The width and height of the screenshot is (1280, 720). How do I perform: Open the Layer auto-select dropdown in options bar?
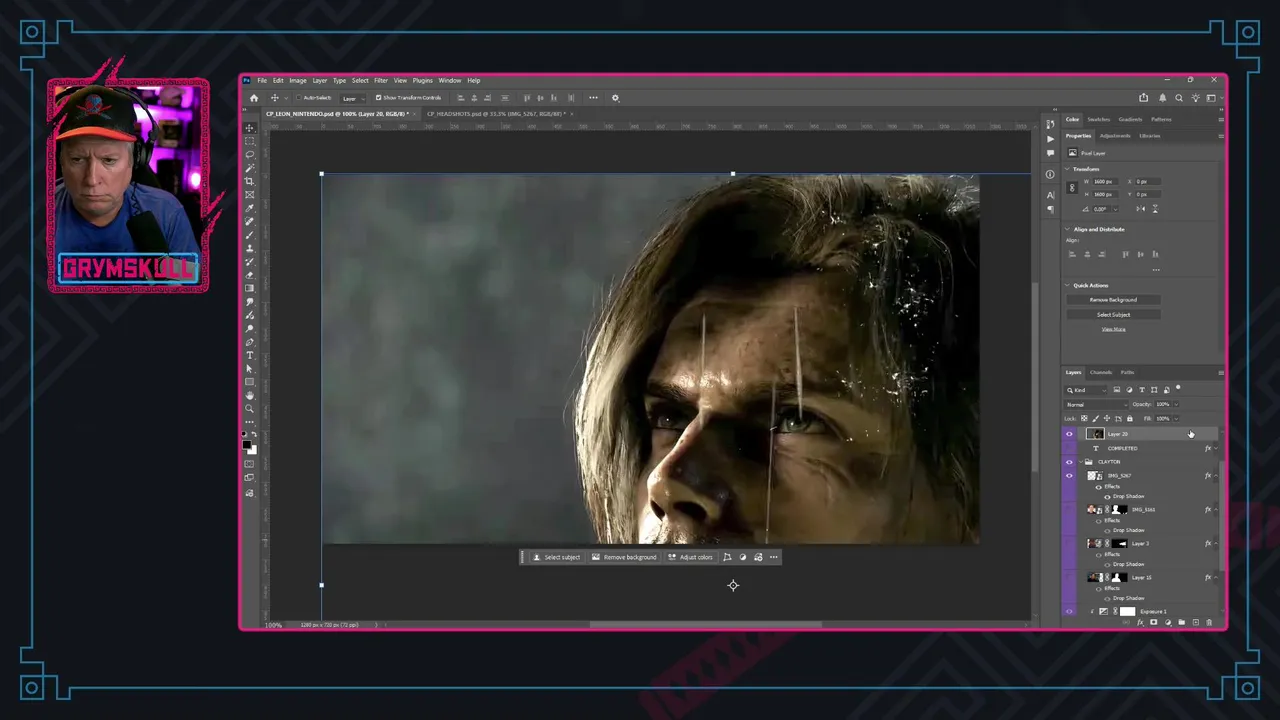click(353, 98)
